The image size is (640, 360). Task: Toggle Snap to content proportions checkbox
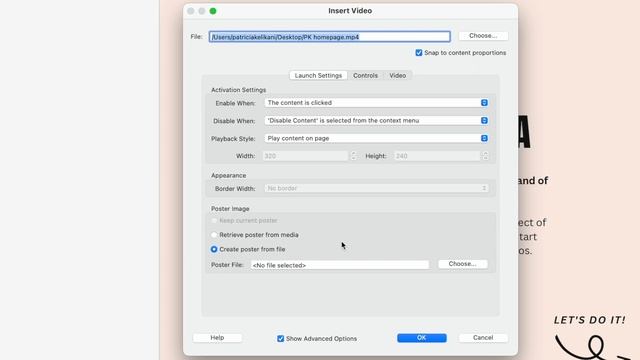click(x=419, y=53)
